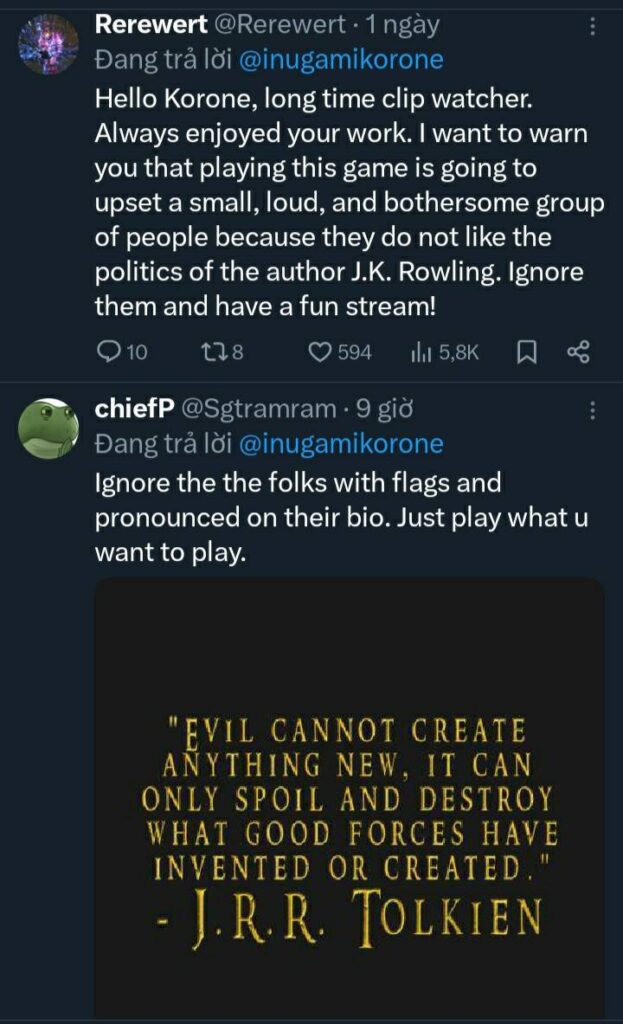Open @inugamikorone link in chiefP's reply
623x1024 pixels.
(x=341, y=443)
